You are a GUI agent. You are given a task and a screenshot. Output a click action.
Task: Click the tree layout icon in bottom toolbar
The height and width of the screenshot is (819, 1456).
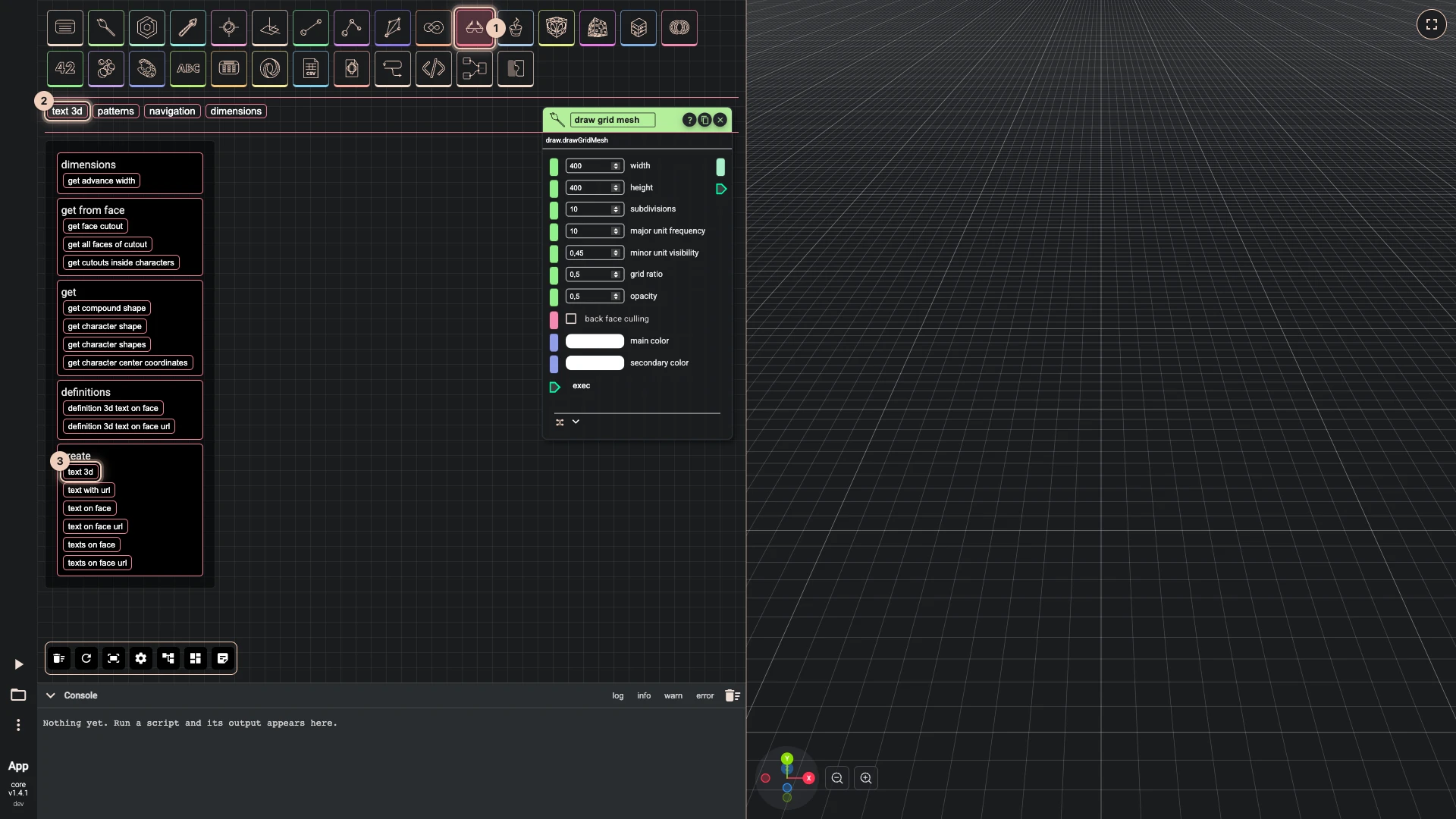point(168,658)
